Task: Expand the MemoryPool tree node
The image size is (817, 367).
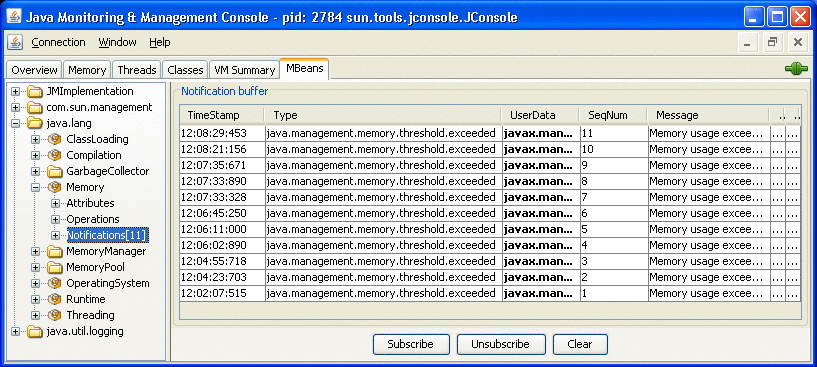Action: [x=35, y=267]
